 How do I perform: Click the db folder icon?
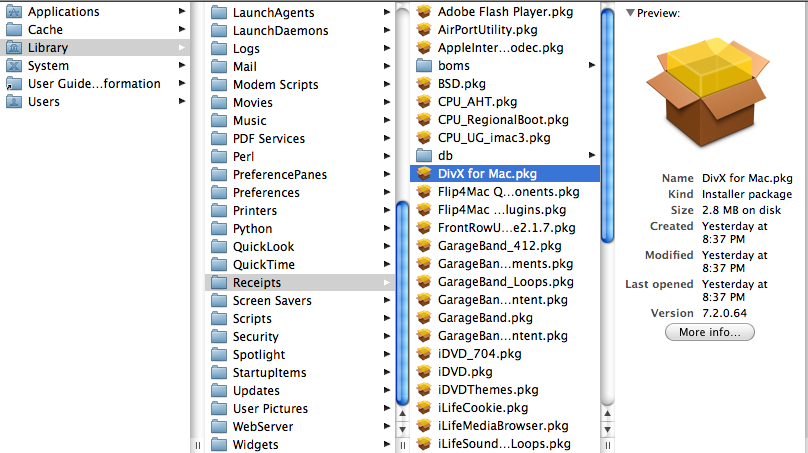tap(424, 155)
